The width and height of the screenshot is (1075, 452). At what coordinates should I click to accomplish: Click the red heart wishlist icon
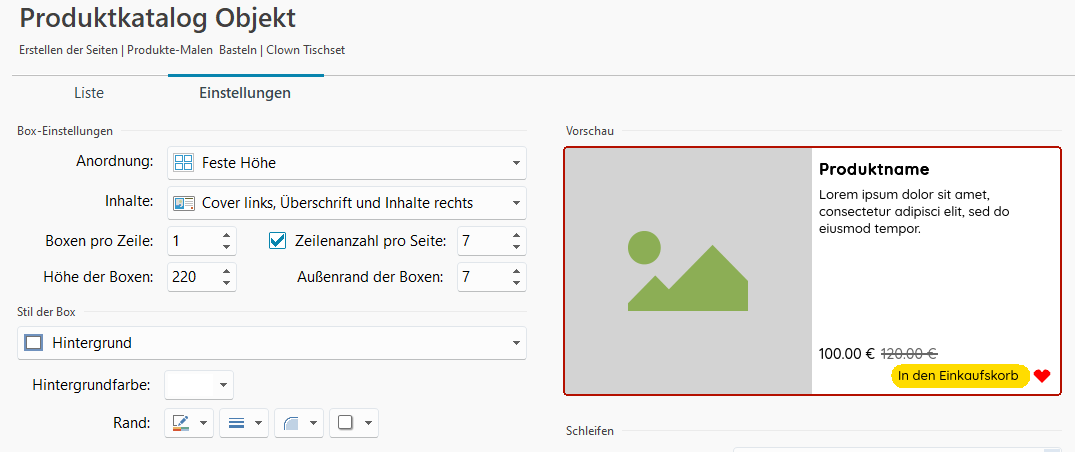1042,376
